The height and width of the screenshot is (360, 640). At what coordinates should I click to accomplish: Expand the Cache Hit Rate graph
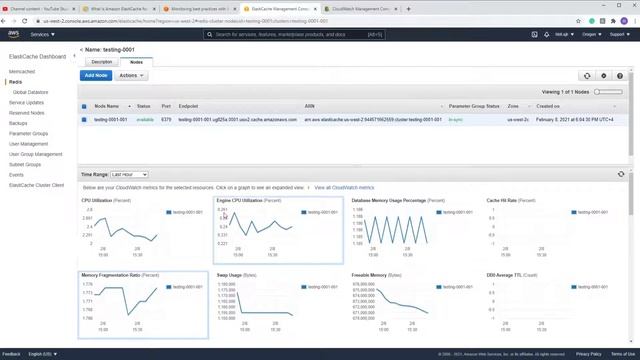pyautogui.click(x=548, y=230)
